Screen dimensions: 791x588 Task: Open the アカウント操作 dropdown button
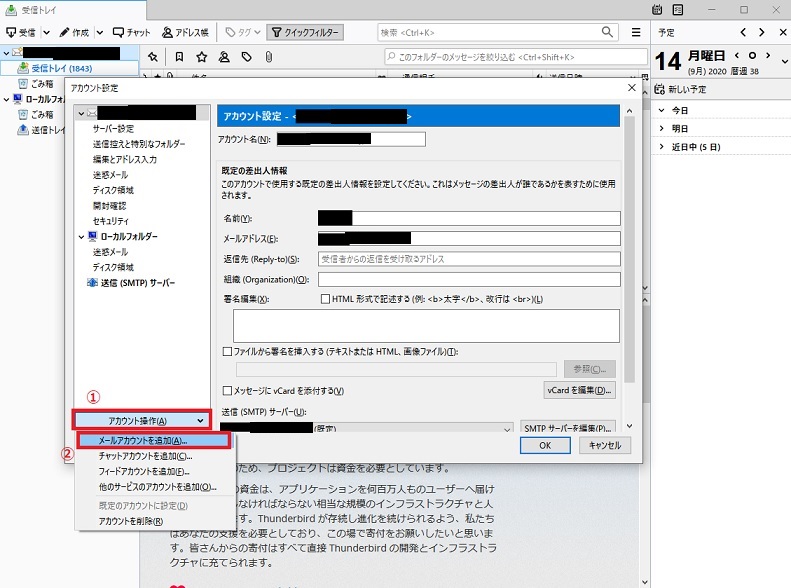[x=141, y=421]
